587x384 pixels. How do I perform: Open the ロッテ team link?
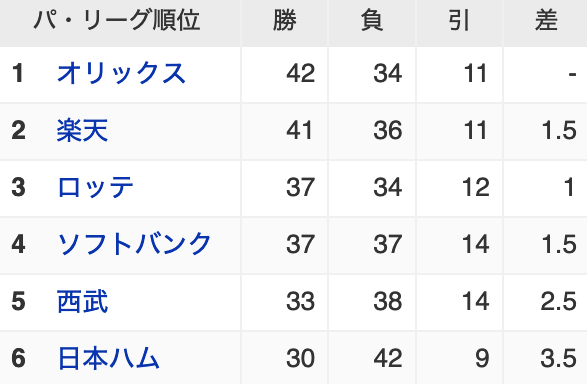click(x=95, y=187)
